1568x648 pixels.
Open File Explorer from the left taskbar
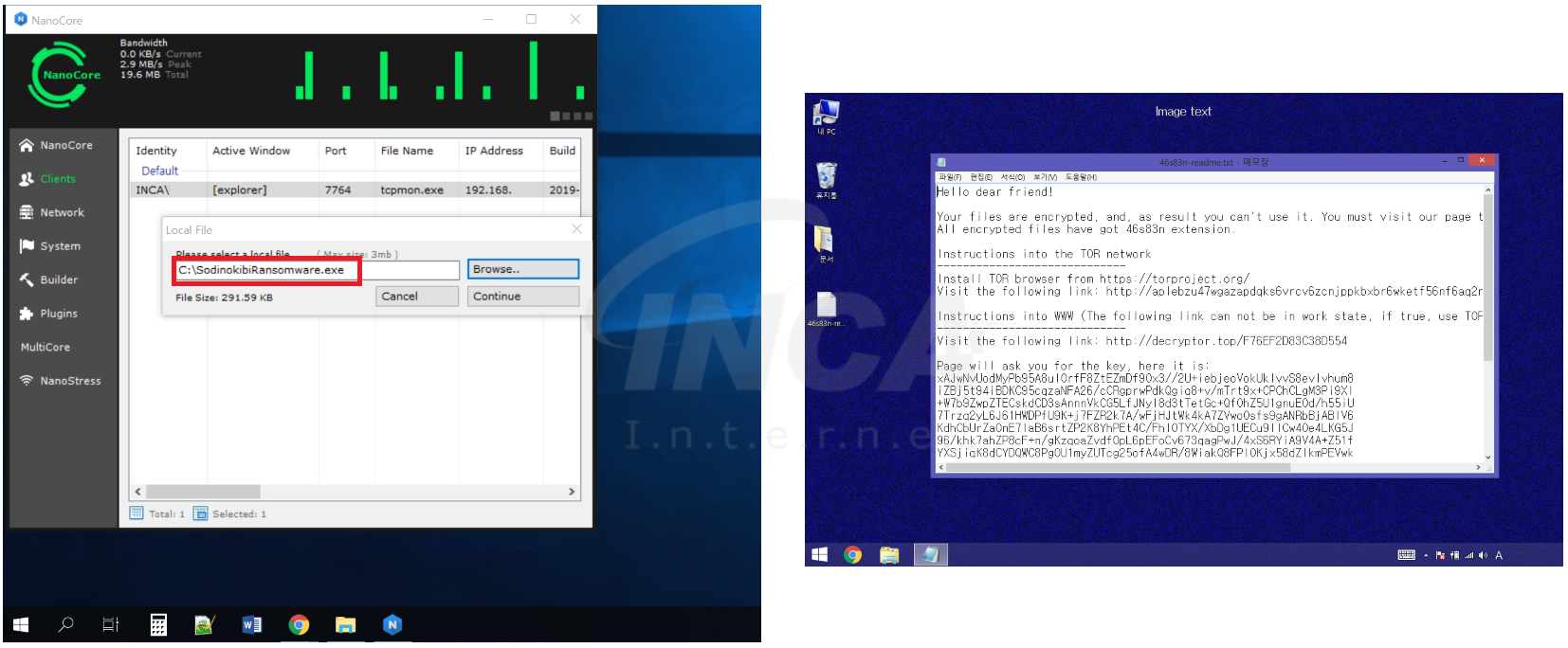click(345, 624)
